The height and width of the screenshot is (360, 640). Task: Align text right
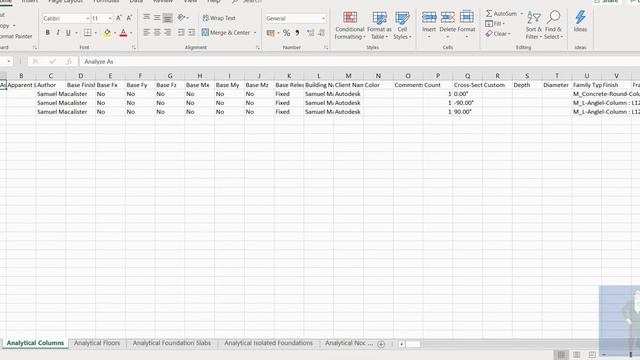click(x=167, y=32)
